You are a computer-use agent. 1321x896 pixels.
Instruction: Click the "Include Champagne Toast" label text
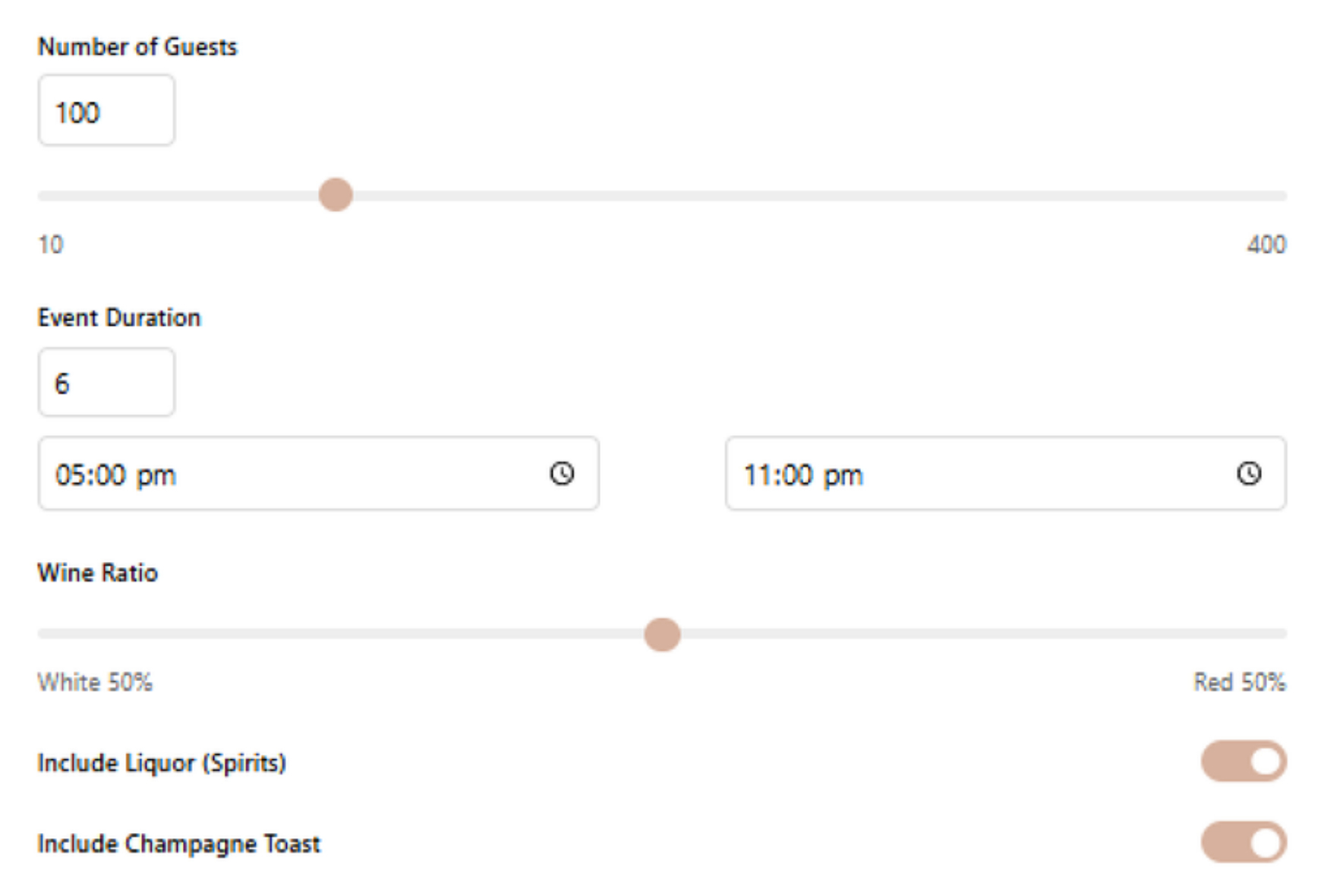[179, 844]
